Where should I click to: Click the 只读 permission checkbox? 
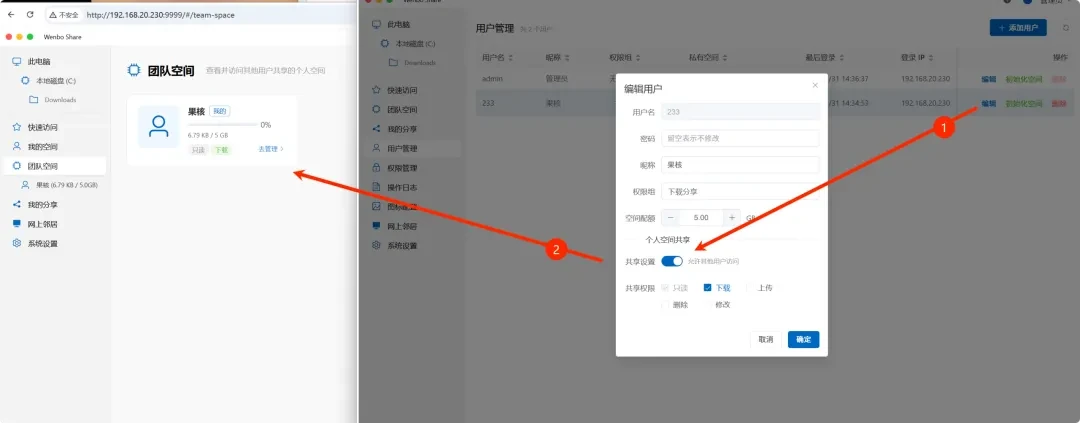[x=665, y=288]
